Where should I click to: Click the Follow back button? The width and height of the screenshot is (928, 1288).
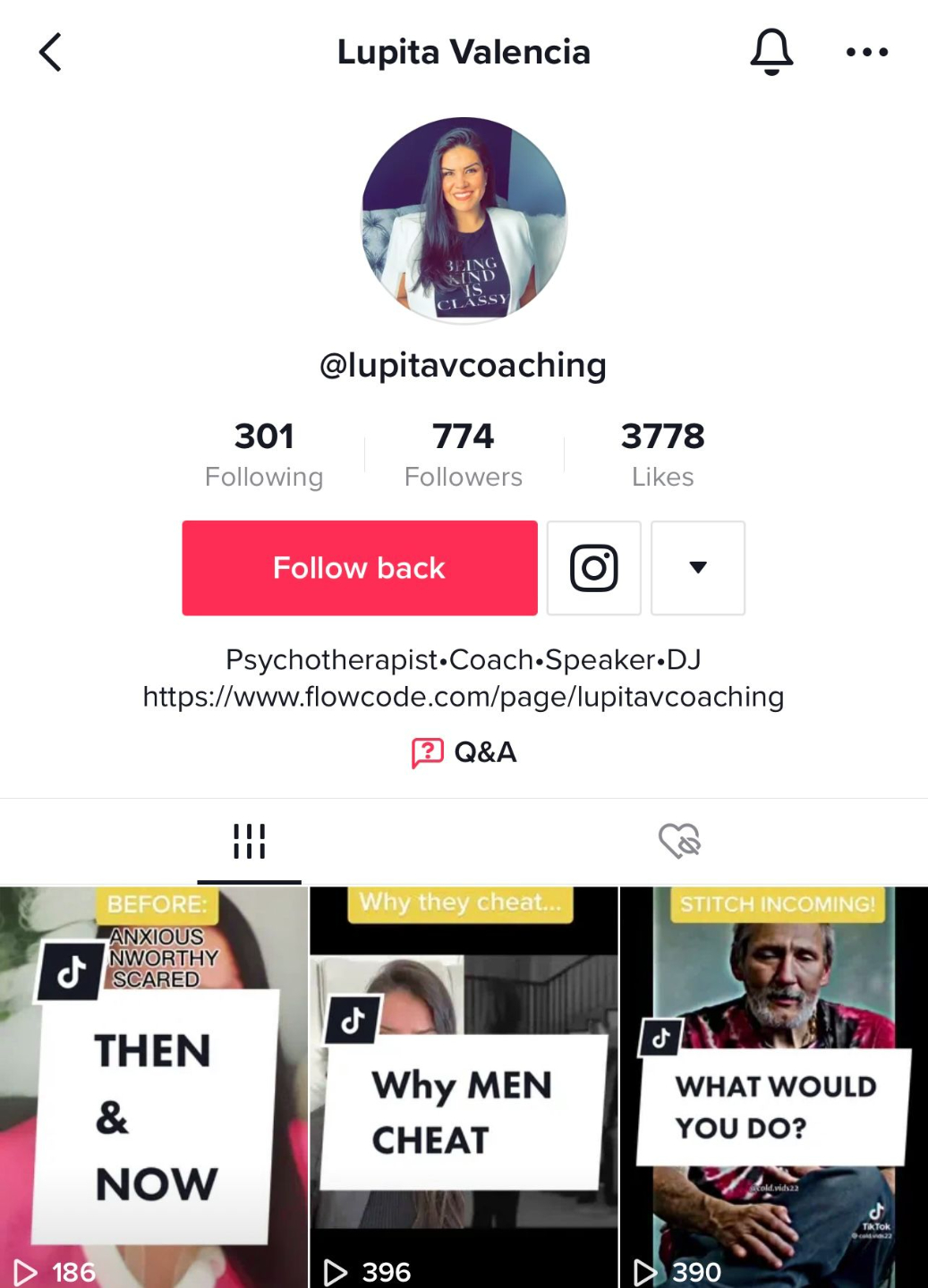point(360,568)
